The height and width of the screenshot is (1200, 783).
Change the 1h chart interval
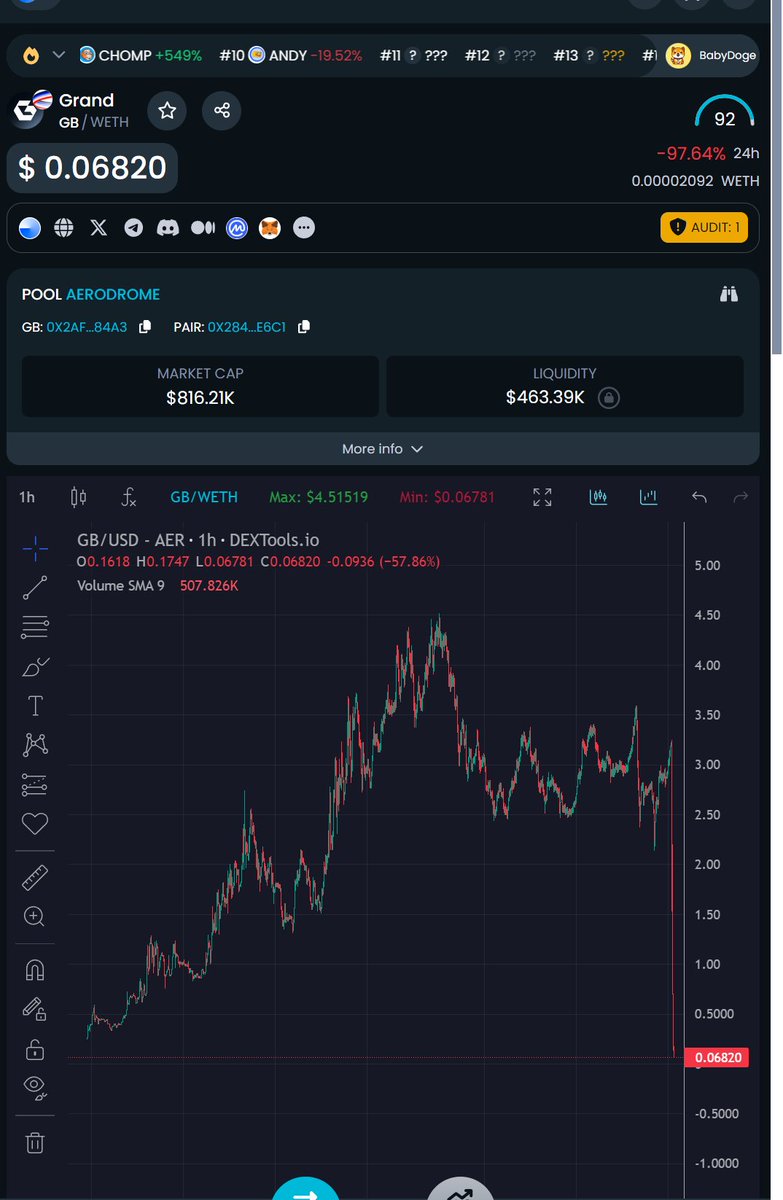[x=27, y=497]
